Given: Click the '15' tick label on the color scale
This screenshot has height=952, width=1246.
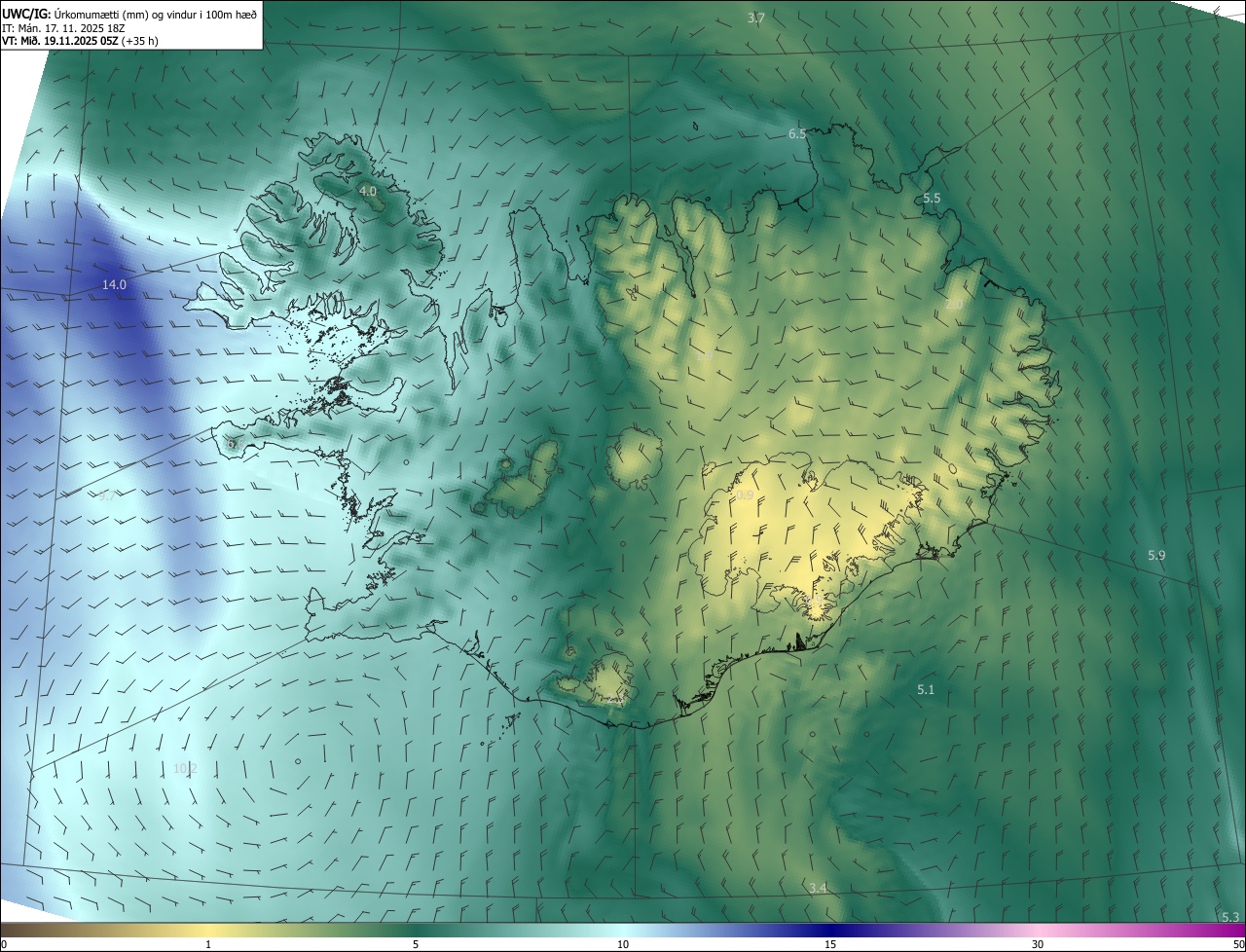Looking at the screenshot, I should [830, 945].
